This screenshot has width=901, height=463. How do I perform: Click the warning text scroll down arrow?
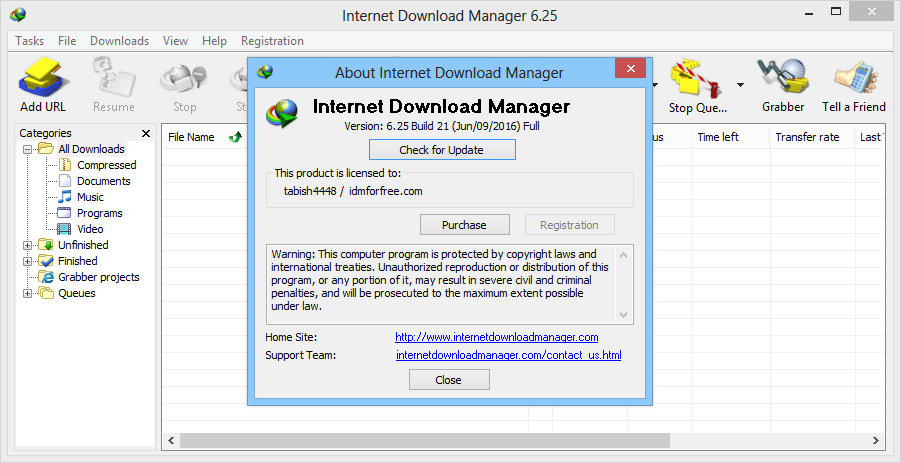(x=624, y=315)
